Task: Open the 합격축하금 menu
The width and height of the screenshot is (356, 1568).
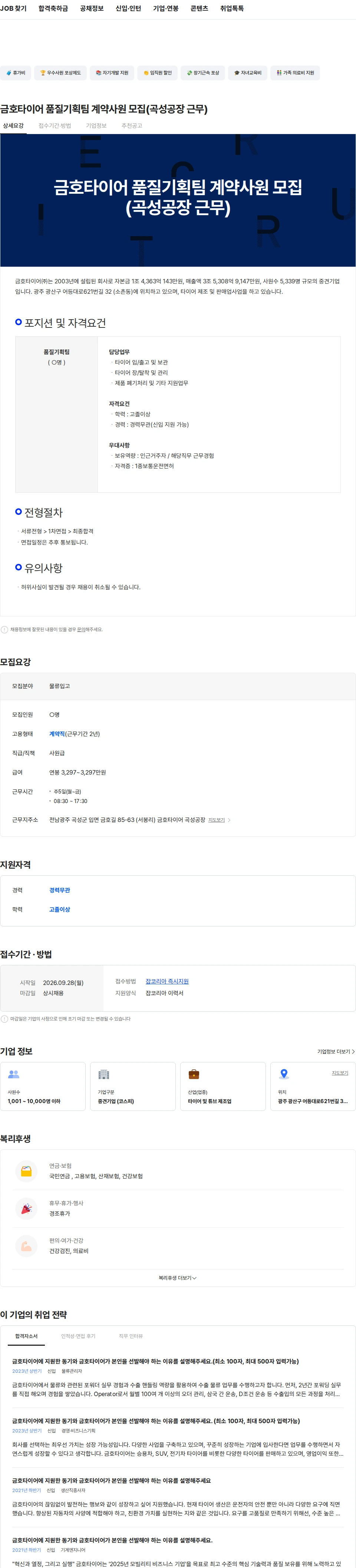Action: [53, 9]
